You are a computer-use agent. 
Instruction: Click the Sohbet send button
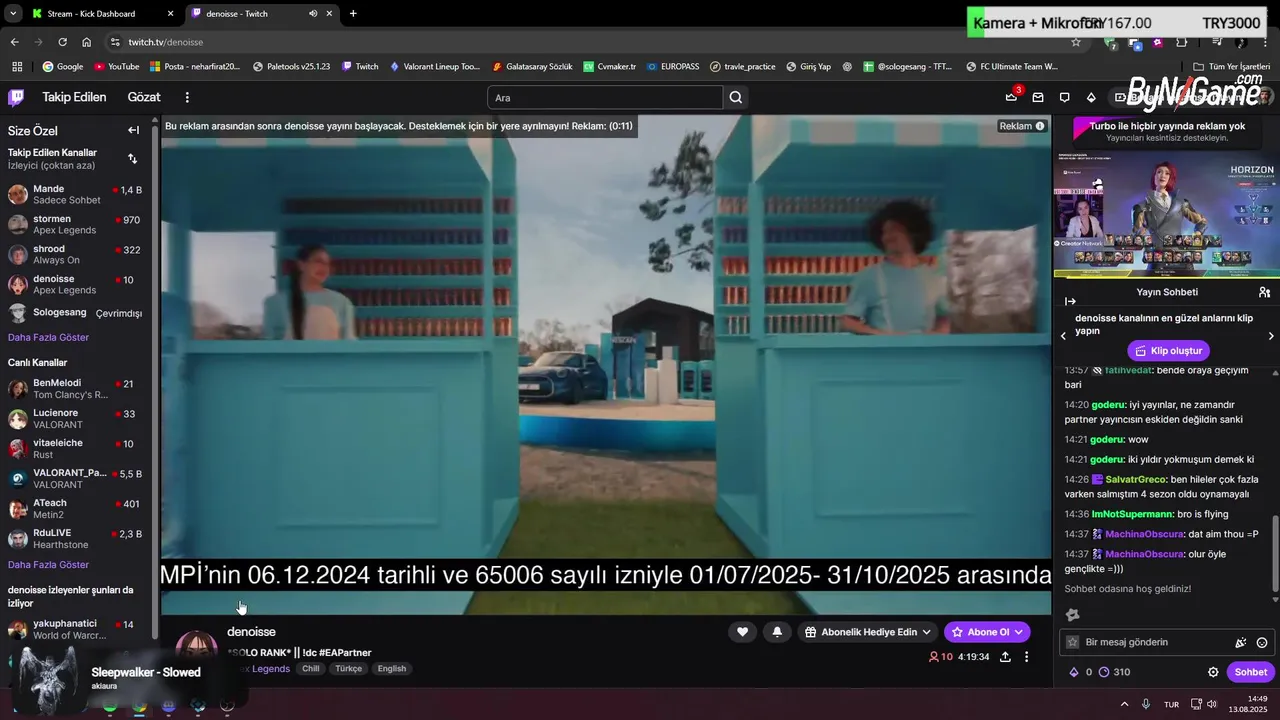pos(1250,672)
